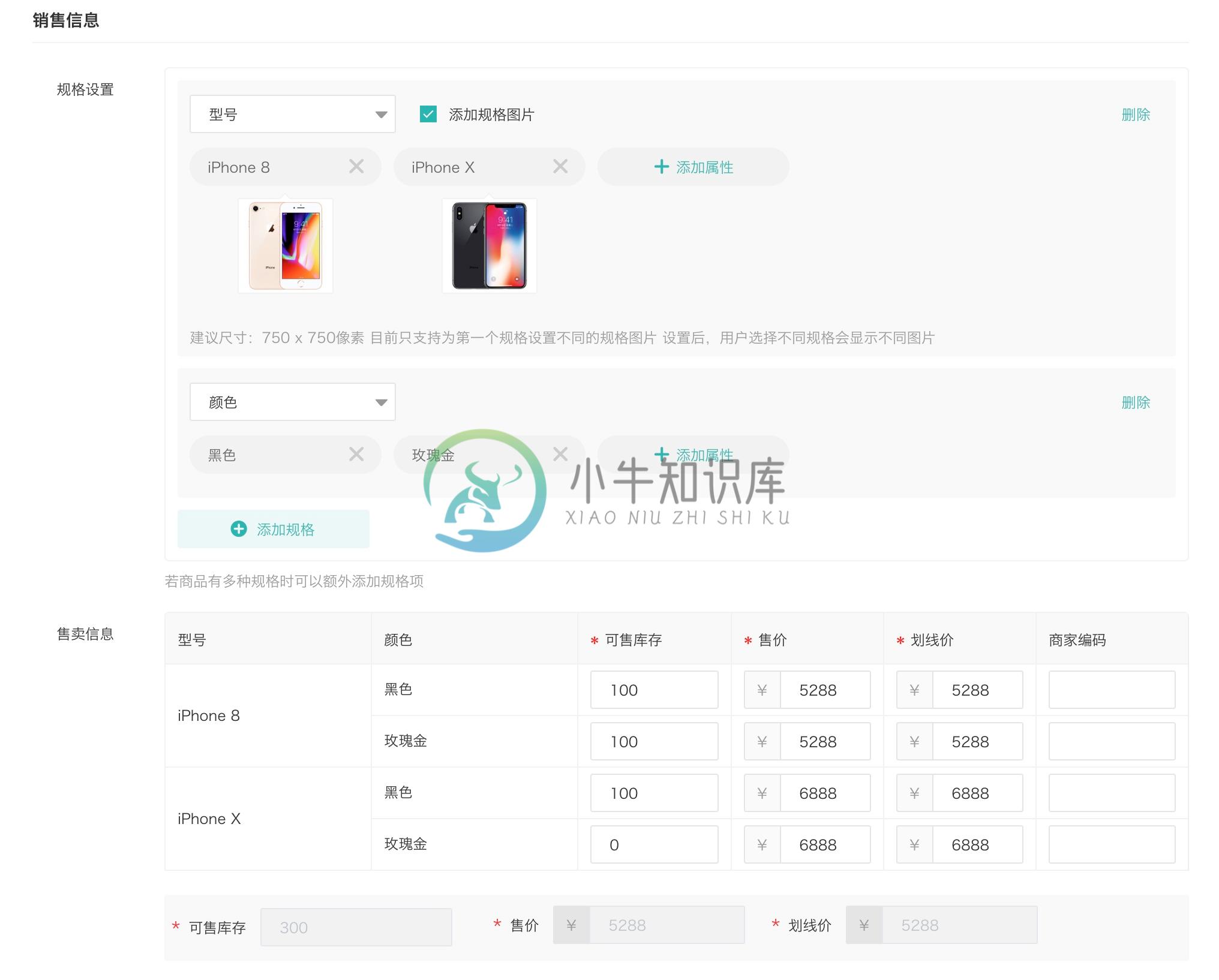Screen dimensions: 1219x980
Task: Remove the iPhone 8 attribute tag
Action: pyautogui.click(x=356, y=167)
